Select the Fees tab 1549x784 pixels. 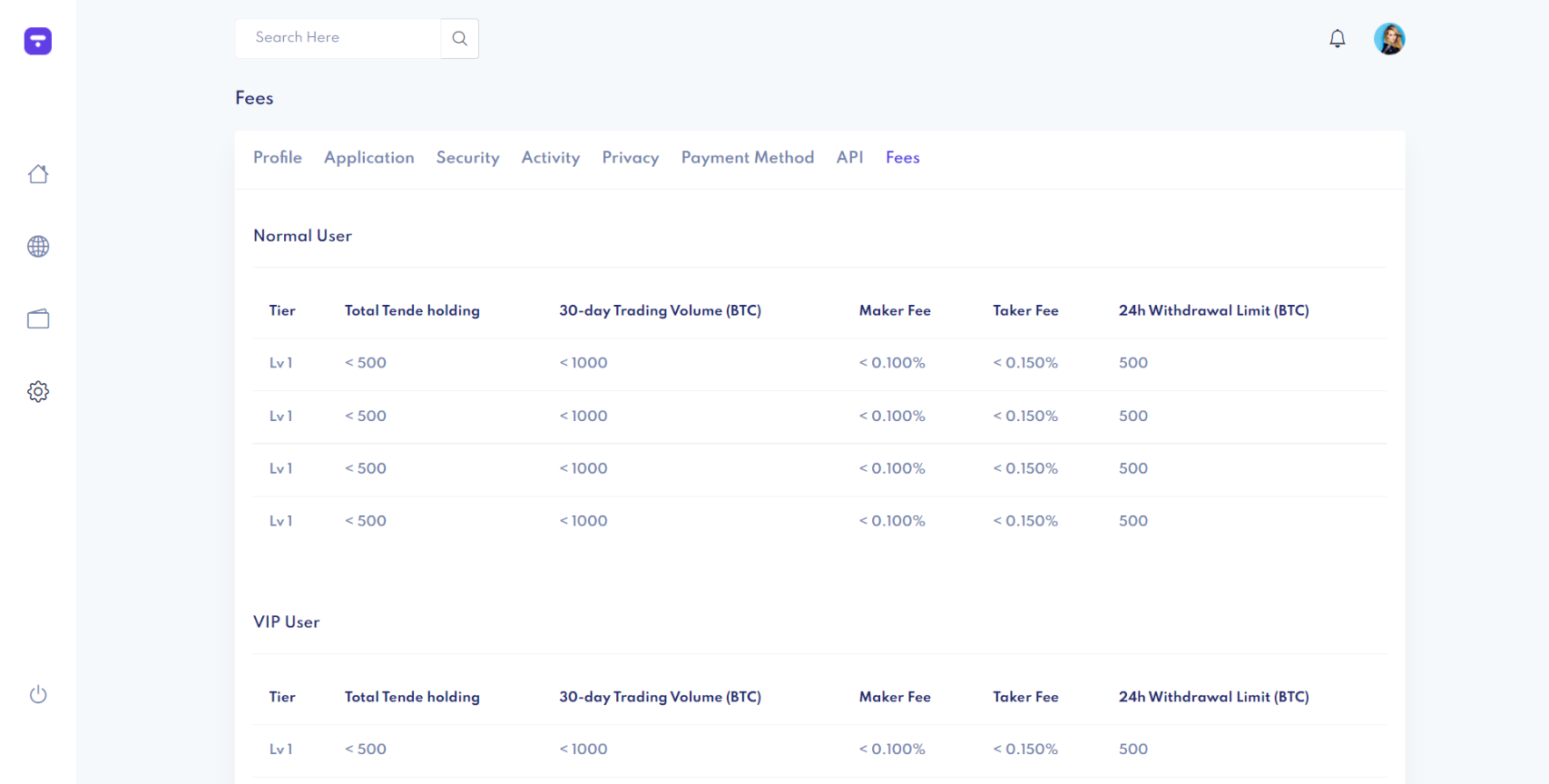(902, 158)
